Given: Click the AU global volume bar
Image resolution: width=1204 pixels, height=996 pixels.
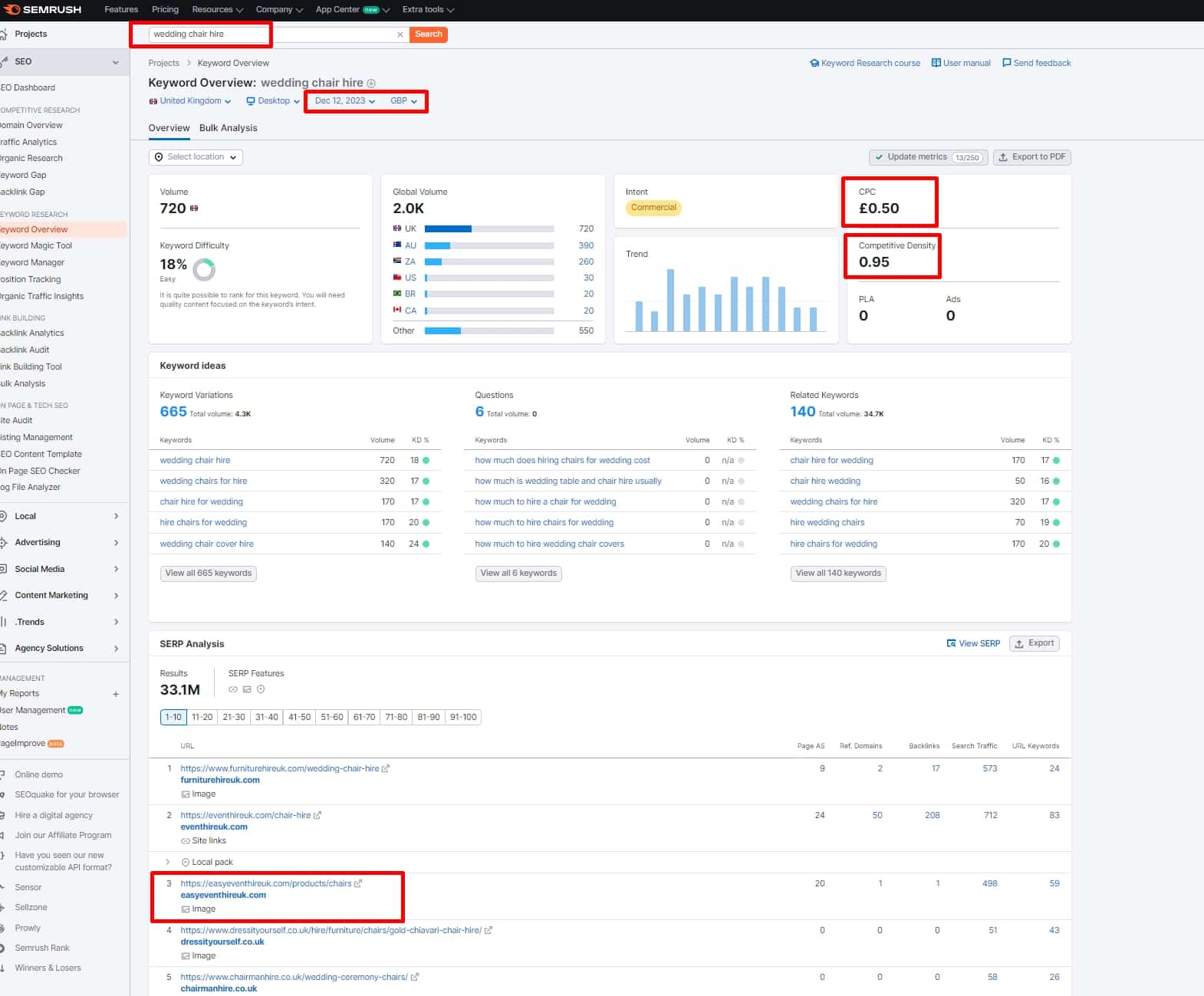Looking at the screenshot, I should pyautogui.click(x=489, y=245).
